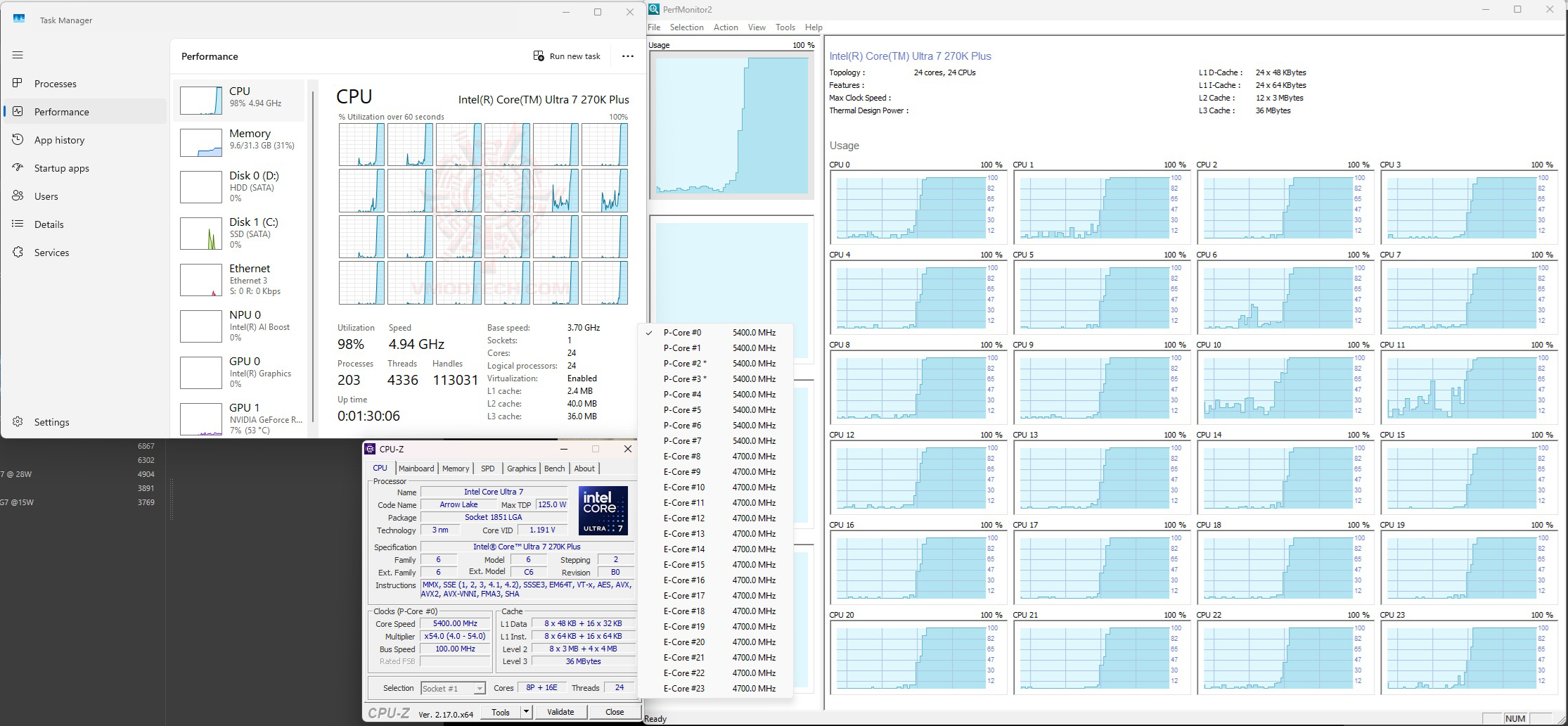
Task: Click the PerfMonitor2 app icon in title bar
Action: pos(654,9)
